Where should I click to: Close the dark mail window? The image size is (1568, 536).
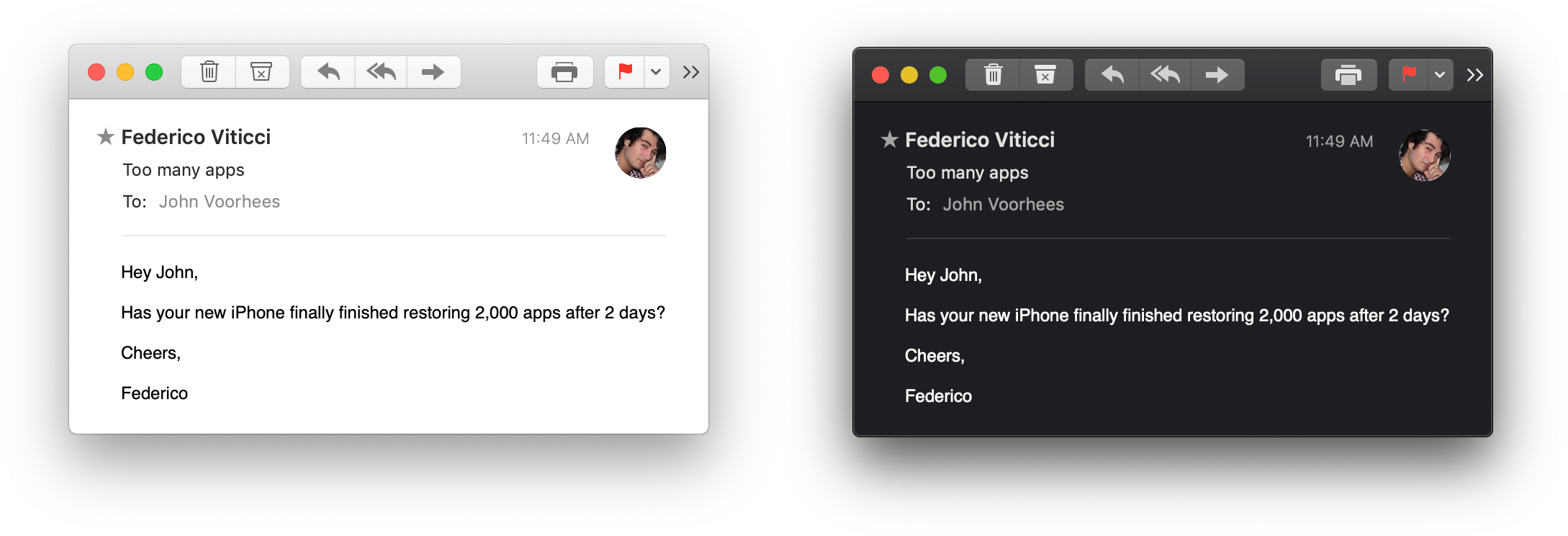click(x=880, y=75)
